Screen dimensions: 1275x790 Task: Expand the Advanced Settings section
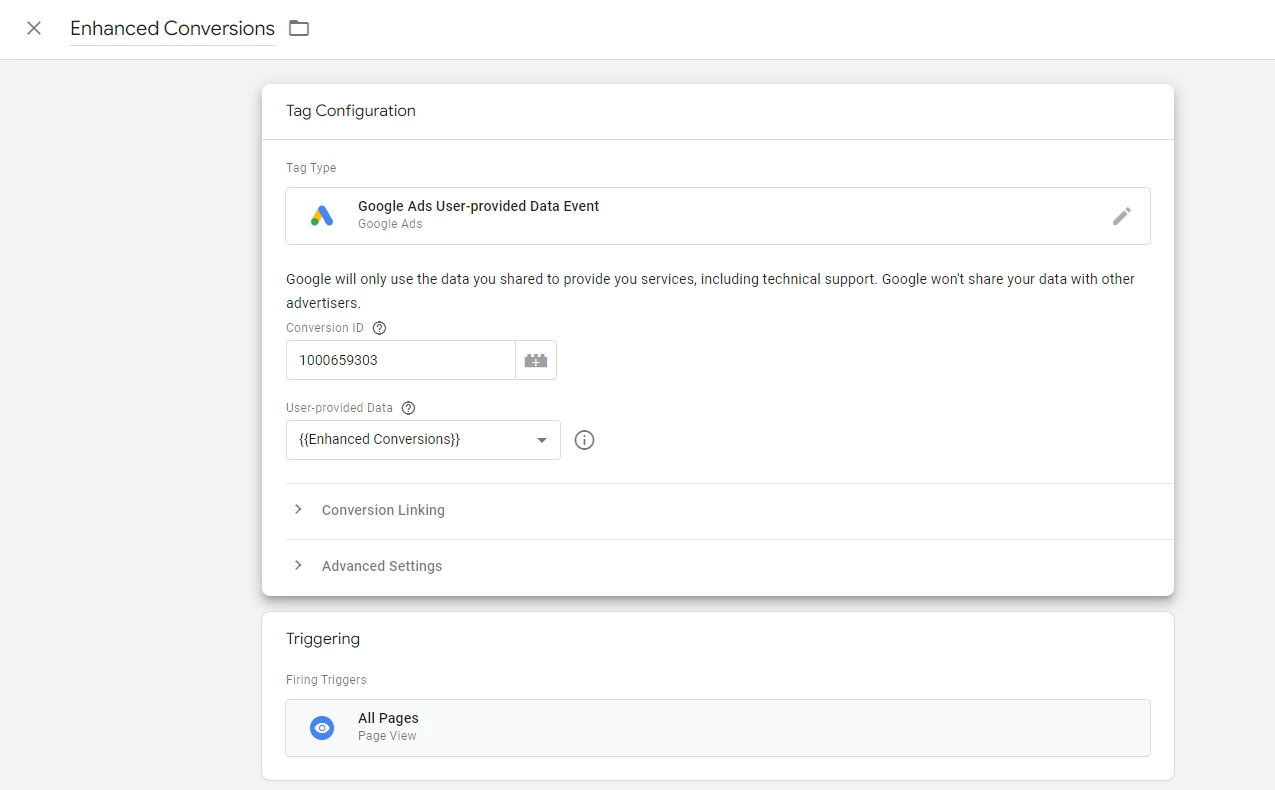pos(381,566)
